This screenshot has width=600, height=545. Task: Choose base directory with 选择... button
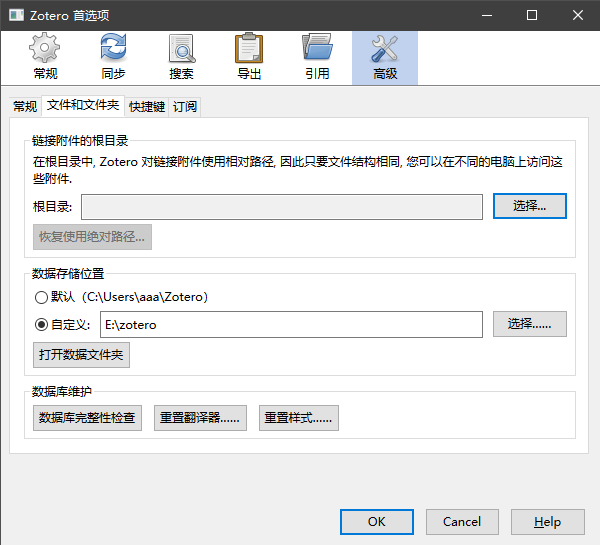(530, 206)
